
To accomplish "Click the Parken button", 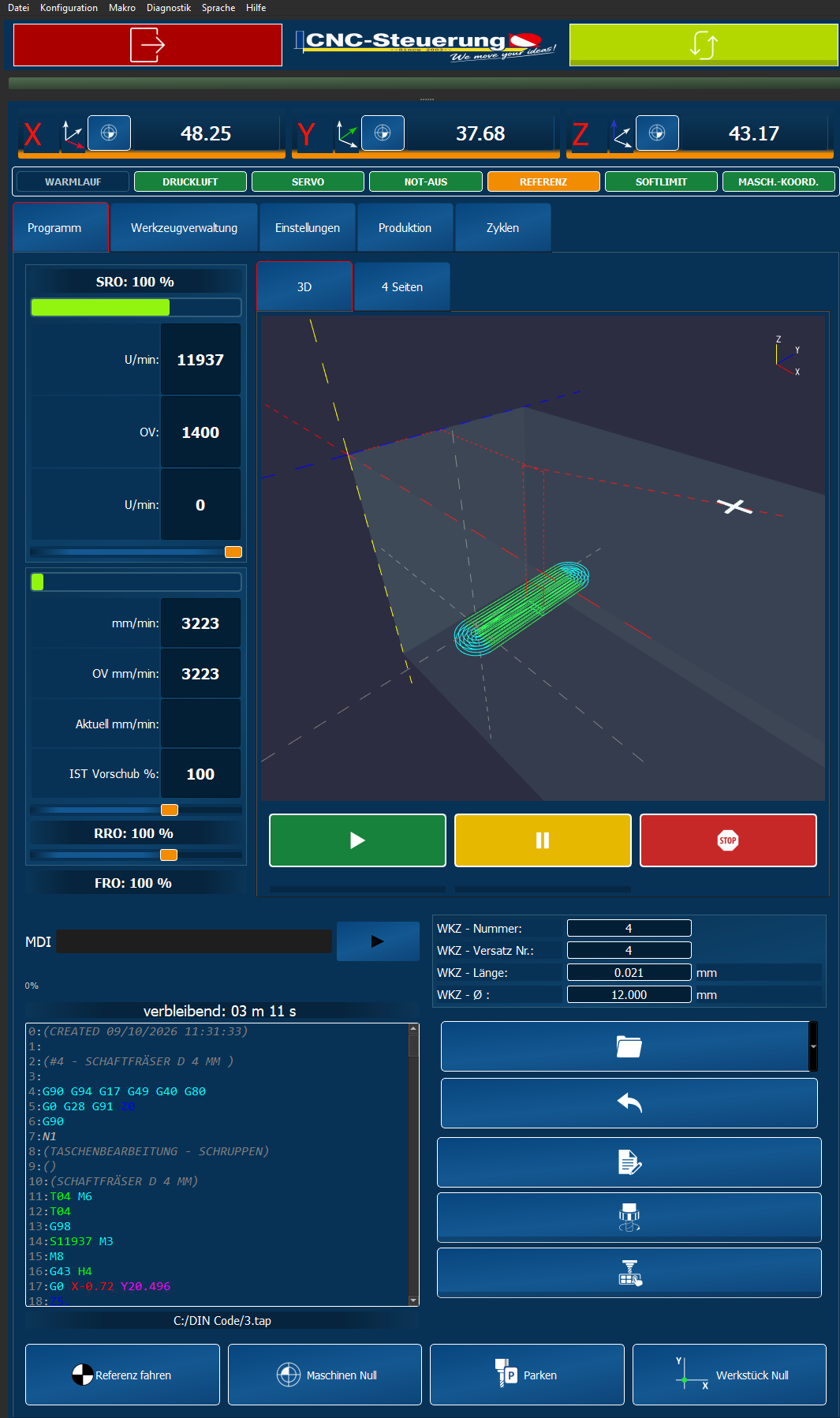I will point(527,1375).
